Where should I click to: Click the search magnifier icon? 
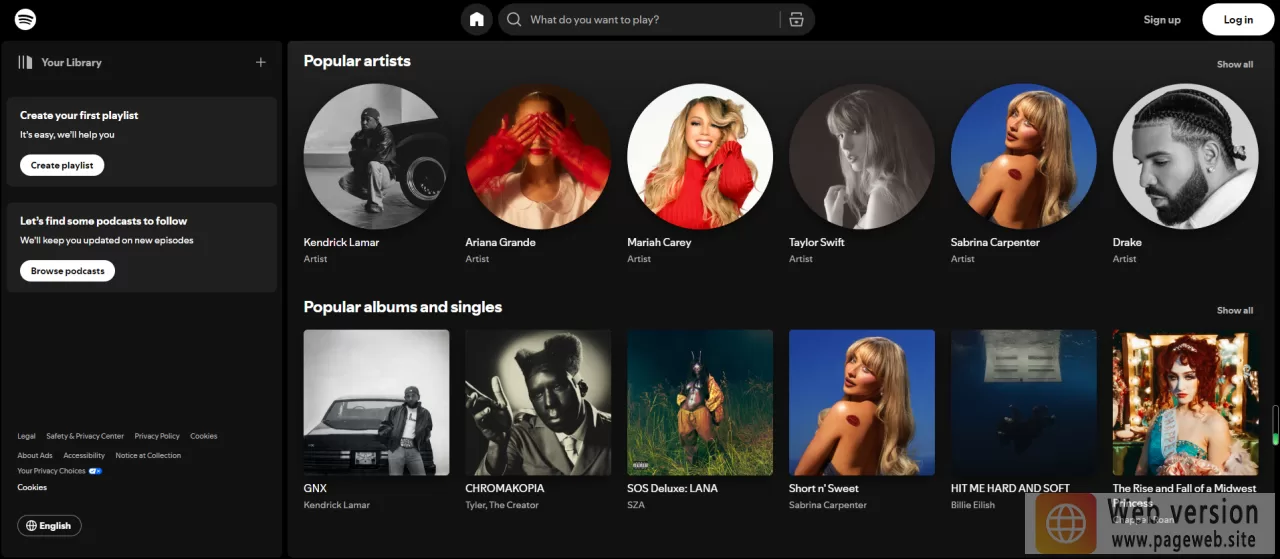[x=514, y=20]
